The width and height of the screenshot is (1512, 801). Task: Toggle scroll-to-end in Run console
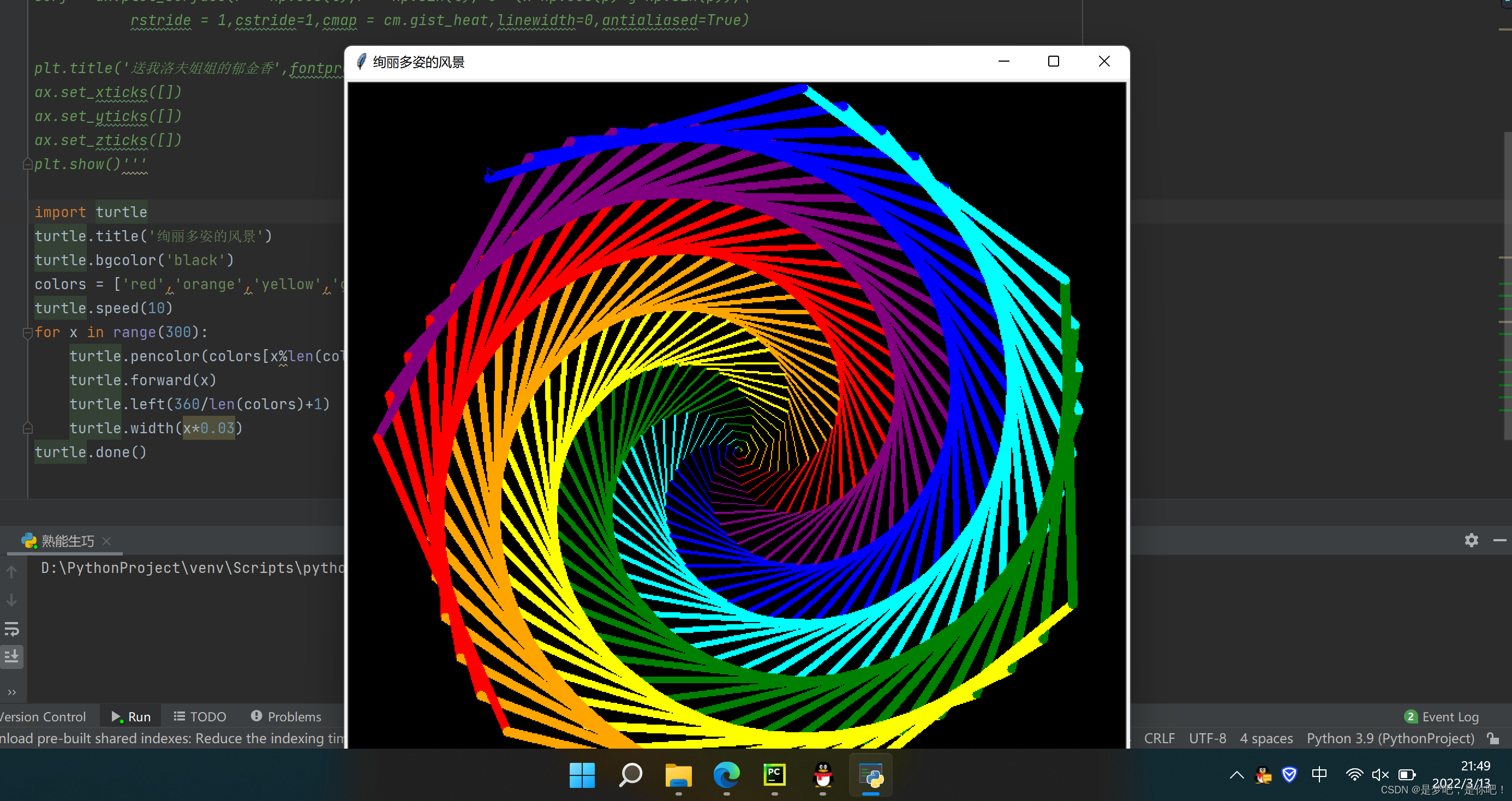coord(12,656)
